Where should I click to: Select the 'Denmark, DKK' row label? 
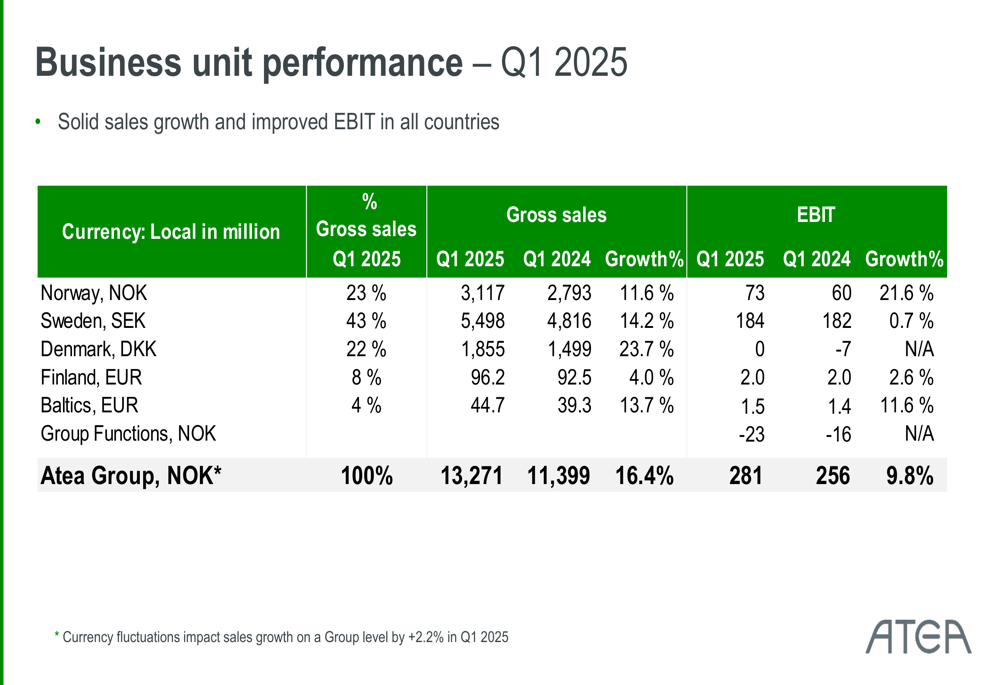(x=98, y=349)
